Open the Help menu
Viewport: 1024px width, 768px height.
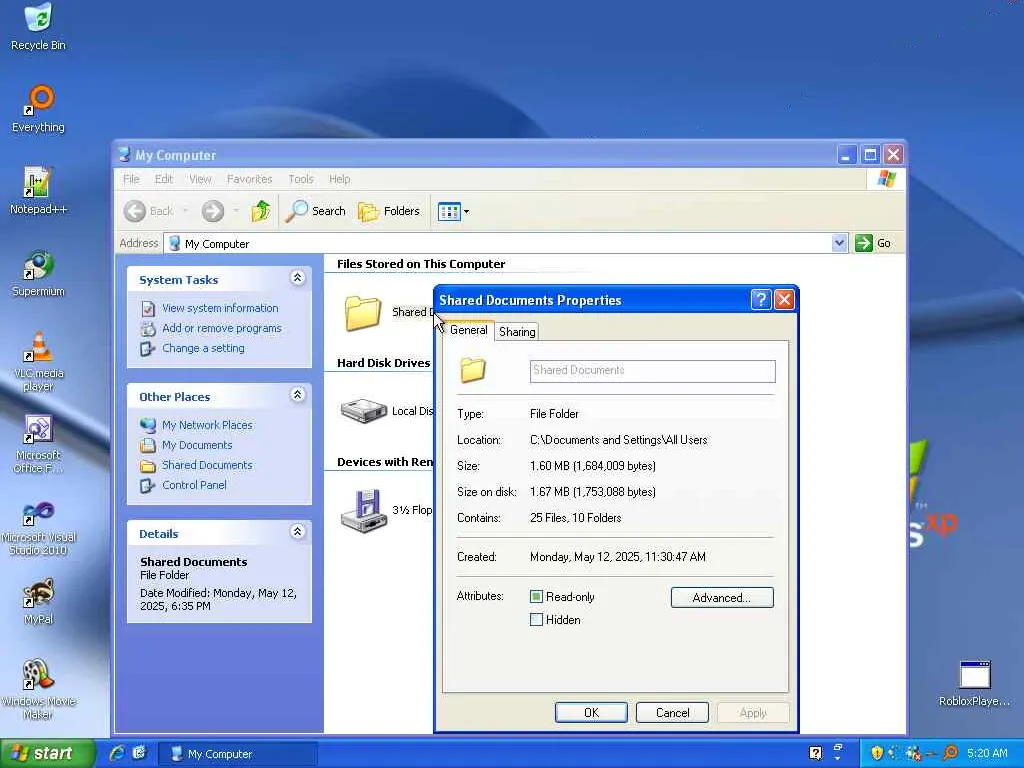[340, 179]
